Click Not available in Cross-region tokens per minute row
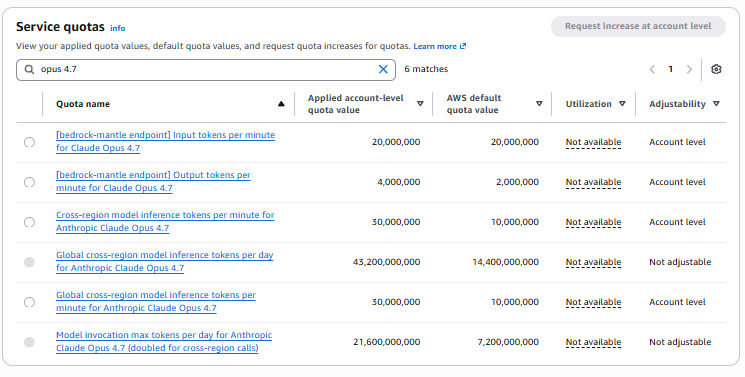The image size is (745, 377). tap(593, 222)
